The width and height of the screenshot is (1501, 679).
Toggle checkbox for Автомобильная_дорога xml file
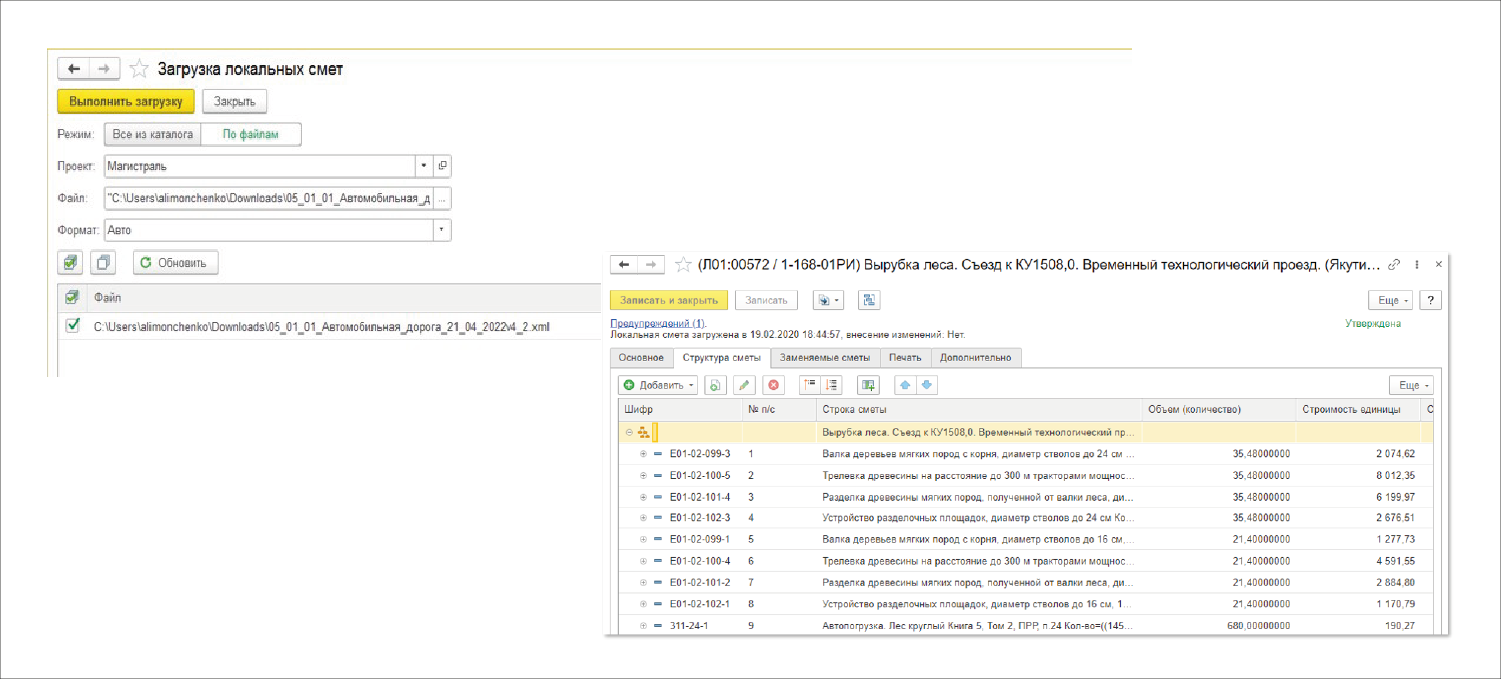(x=72, y=326)
